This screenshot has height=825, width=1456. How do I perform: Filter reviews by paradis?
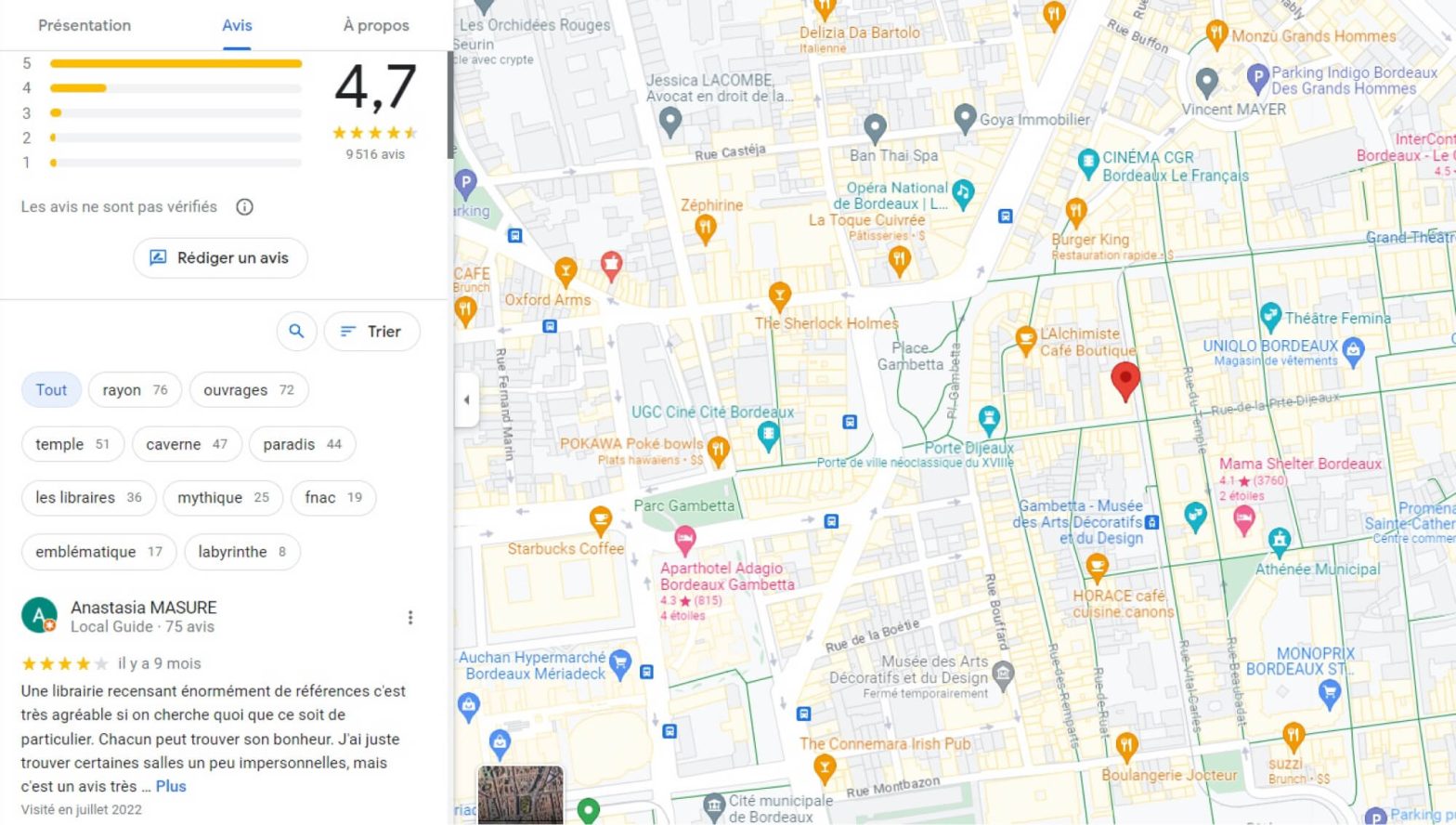point(302,444)
